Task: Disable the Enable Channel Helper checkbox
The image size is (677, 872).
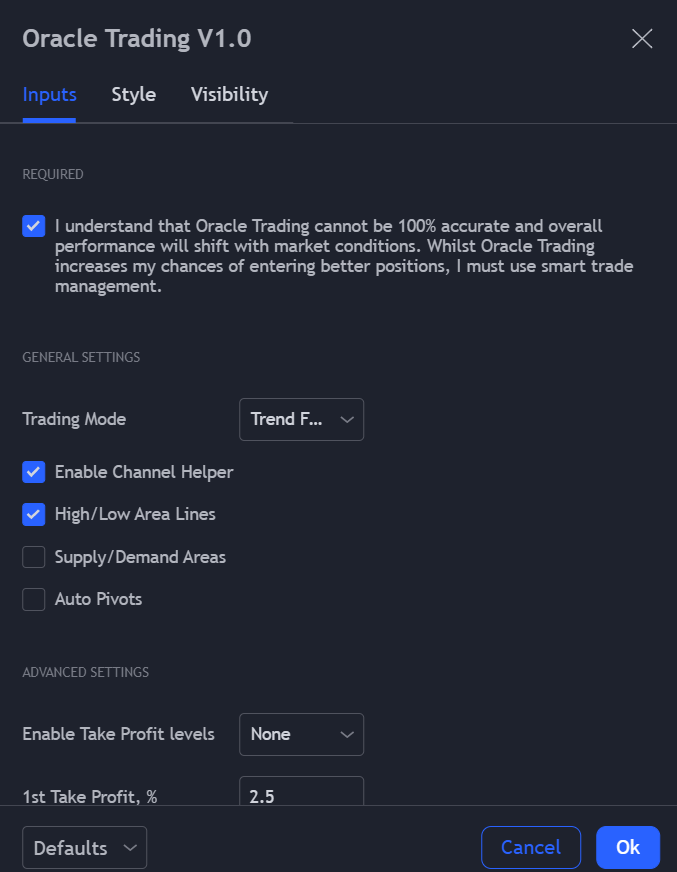Action: pyautogui.click(x=34, y=472)
